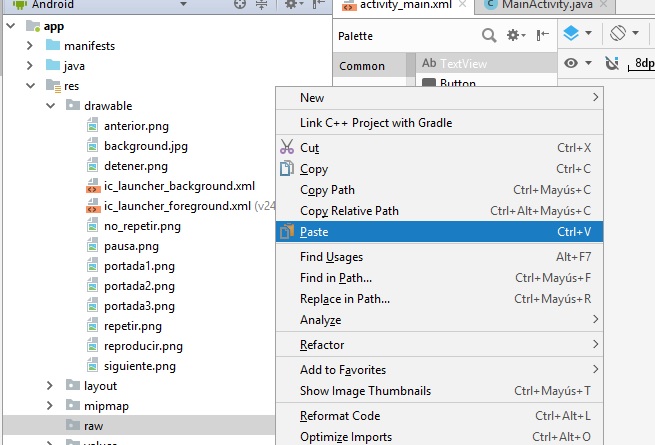655x445 pixels.
Task: Expand the manifests folder
Action: coord(31,46)
